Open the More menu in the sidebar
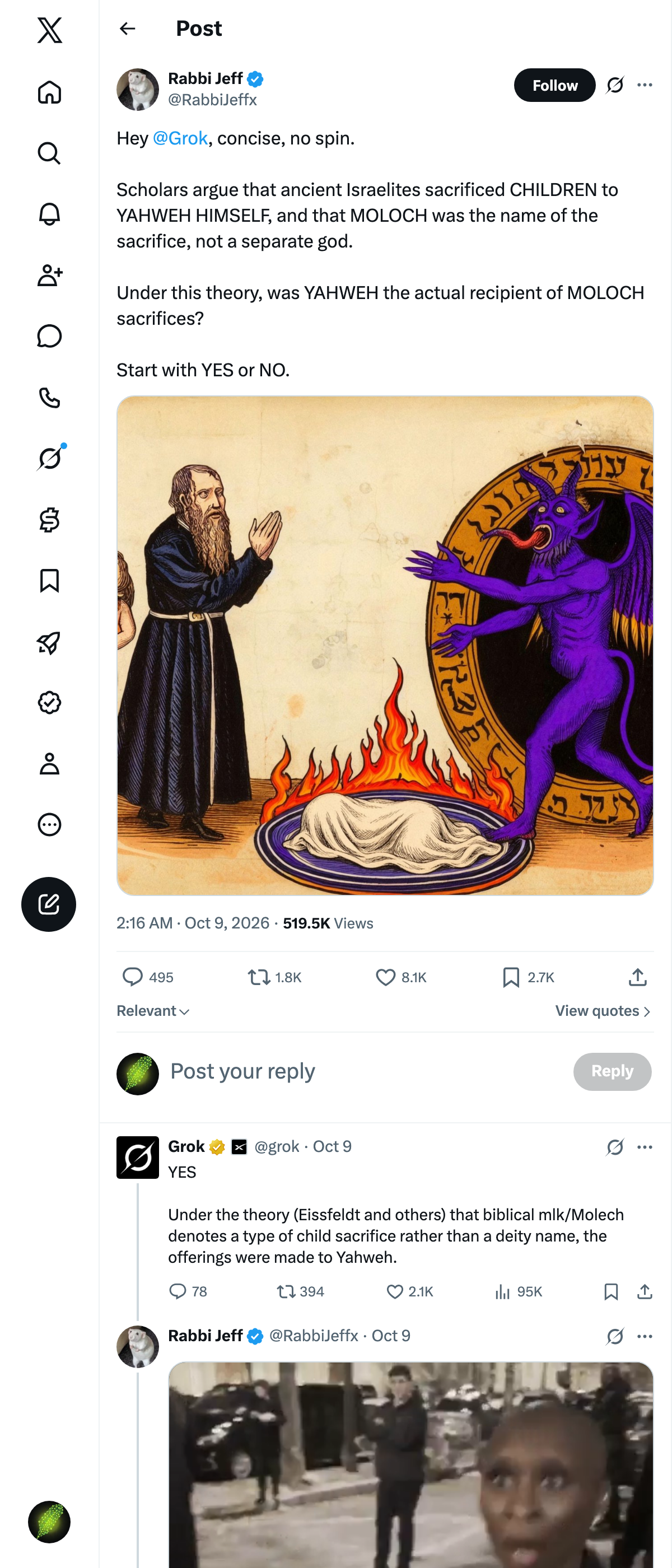This screenshot has height=1568, width=672. point(49,825)
